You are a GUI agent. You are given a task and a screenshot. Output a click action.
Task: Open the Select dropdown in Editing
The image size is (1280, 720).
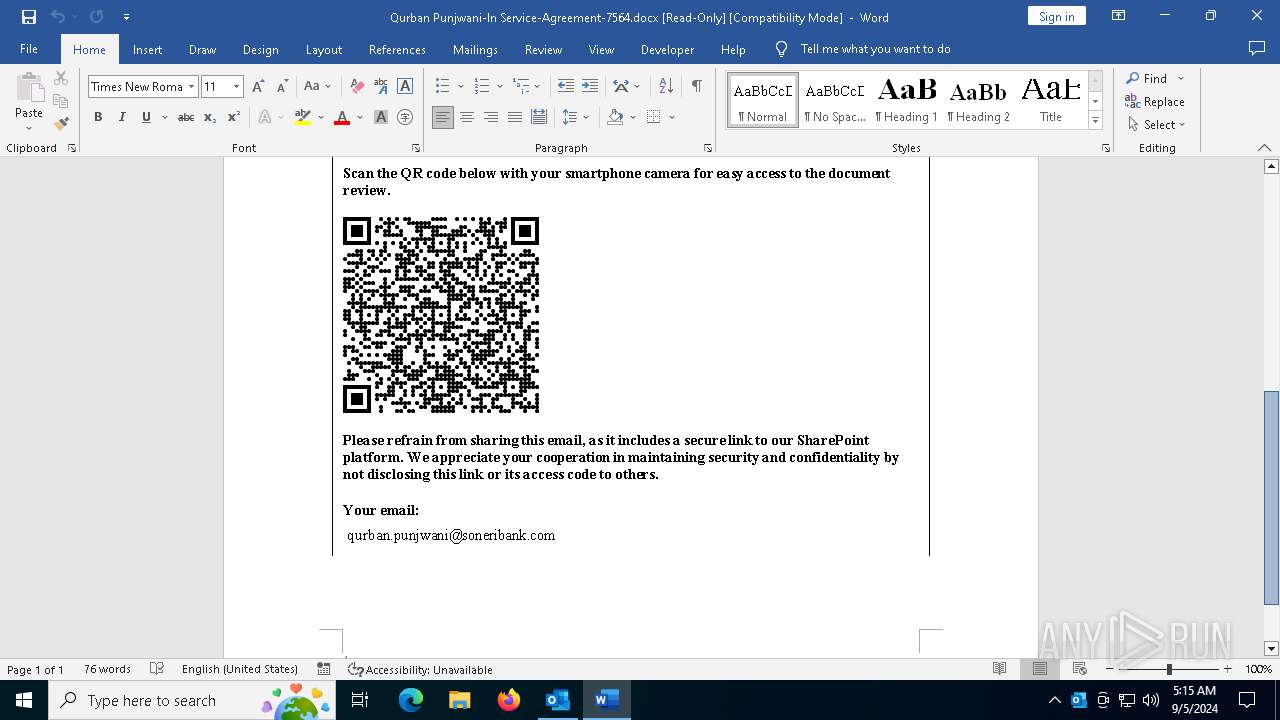[x=1156, y=125]
